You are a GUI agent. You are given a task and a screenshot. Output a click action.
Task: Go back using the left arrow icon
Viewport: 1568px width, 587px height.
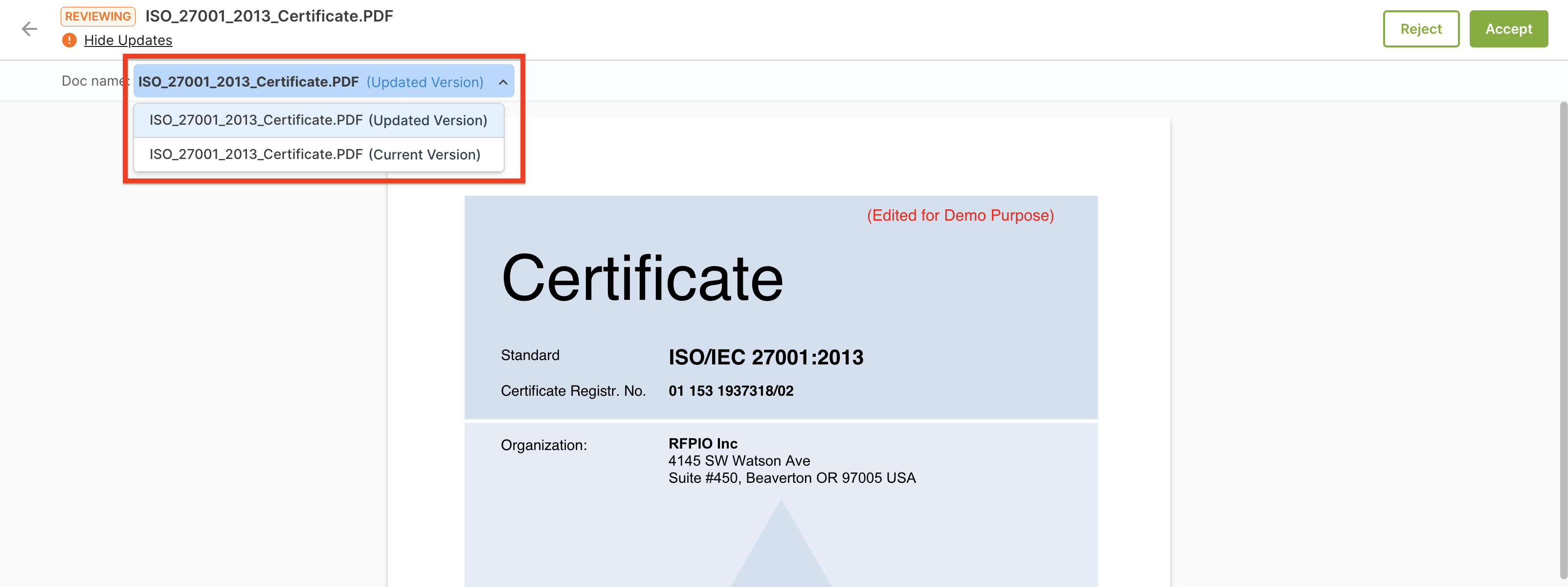[29, 29]
